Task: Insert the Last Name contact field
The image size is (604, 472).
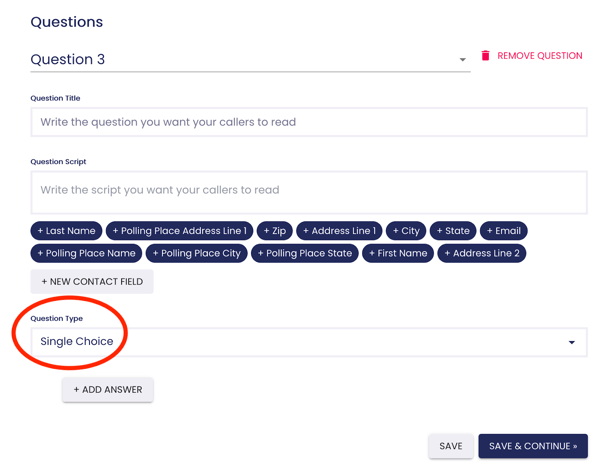Action: pyautogui.click(x=66, y=231)
